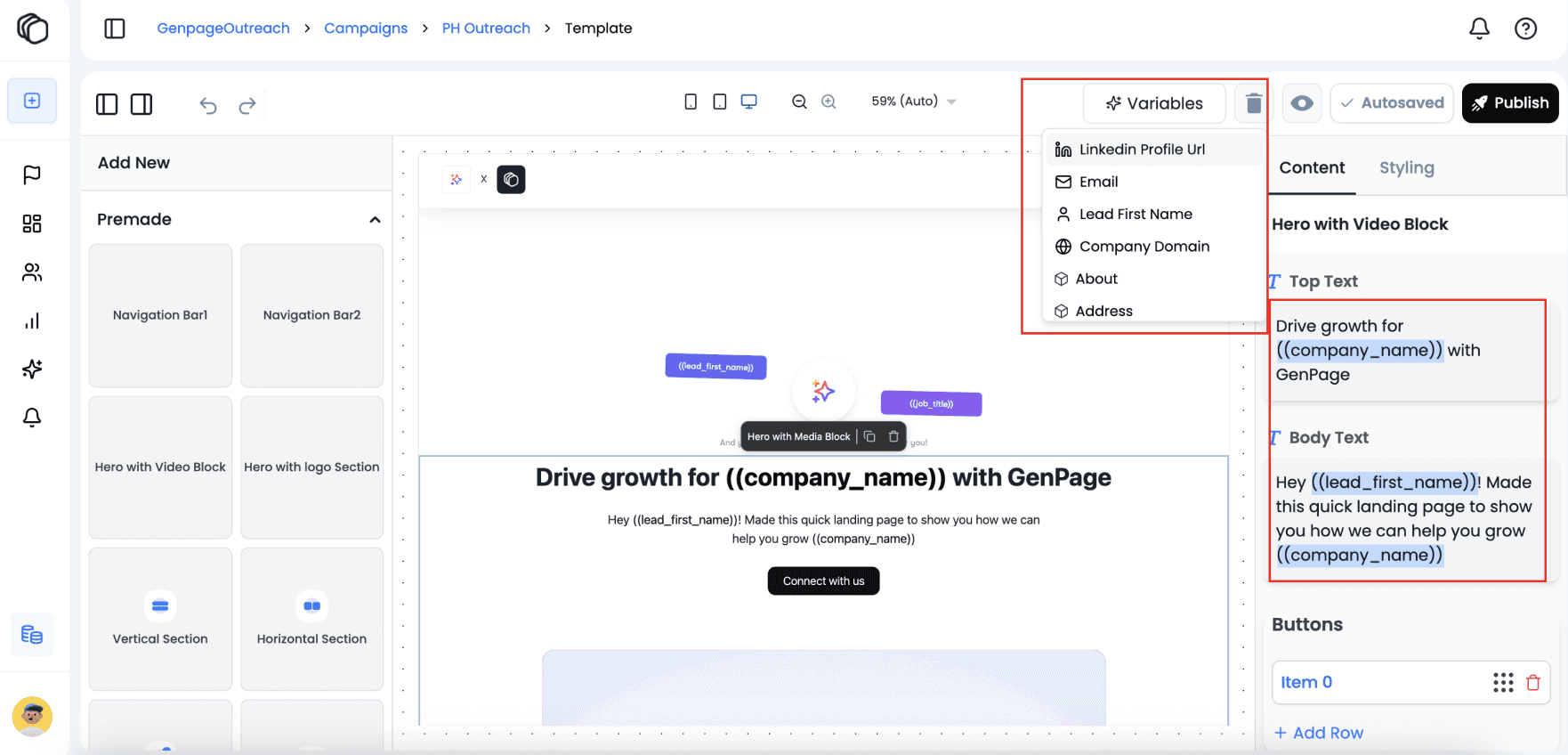The width and height of the screenshot is (1568, 755).
Task: Zoom out the canvas
Action: click(x=799, y=101)
